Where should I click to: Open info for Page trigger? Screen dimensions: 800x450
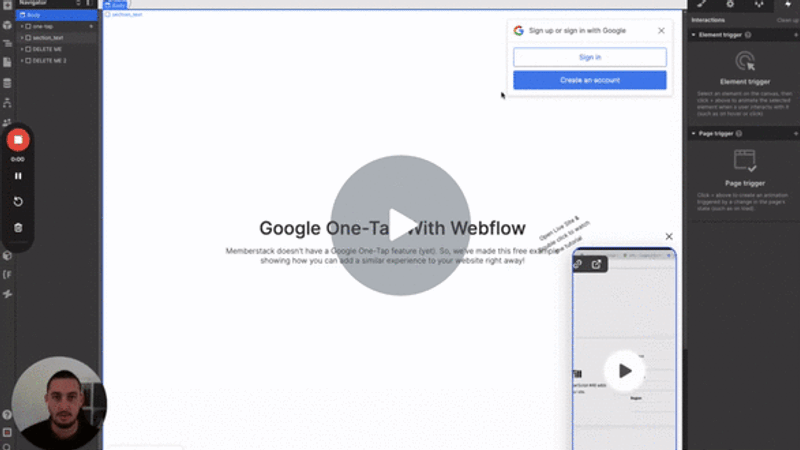(x=739, y=133)
